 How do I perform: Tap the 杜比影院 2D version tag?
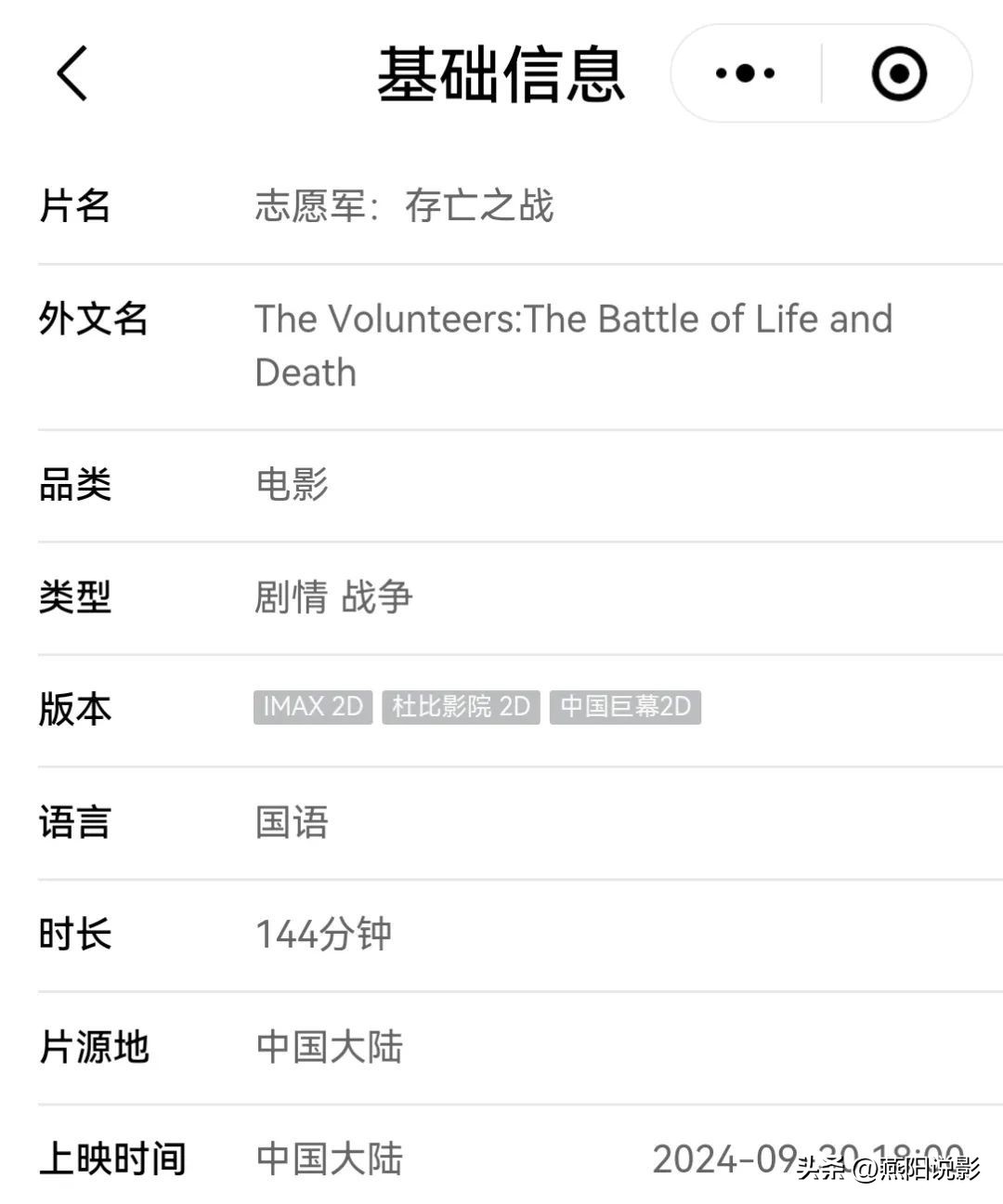461,707
